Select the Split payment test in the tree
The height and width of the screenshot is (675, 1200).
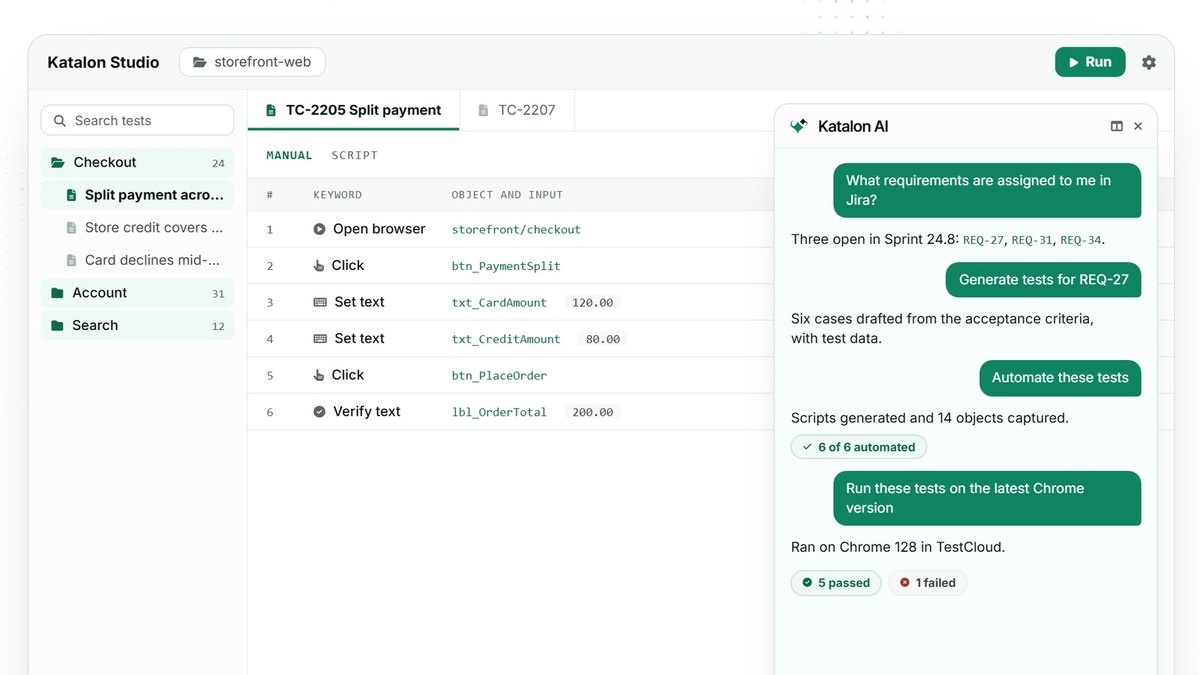coord(138,195)
